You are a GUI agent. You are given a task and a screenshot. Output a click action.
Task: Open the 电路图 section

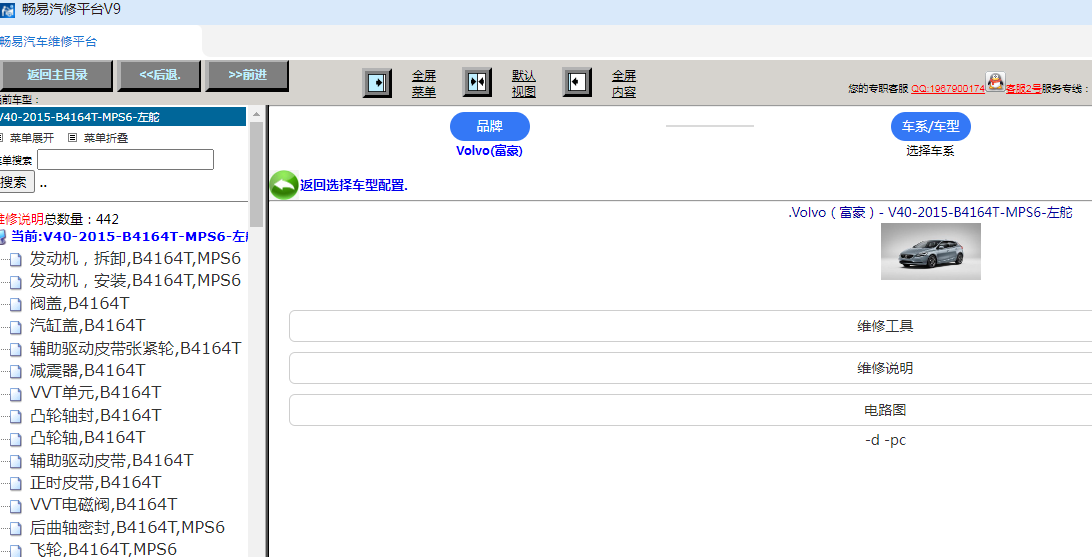pyautogui.click(x=690, y=409)
